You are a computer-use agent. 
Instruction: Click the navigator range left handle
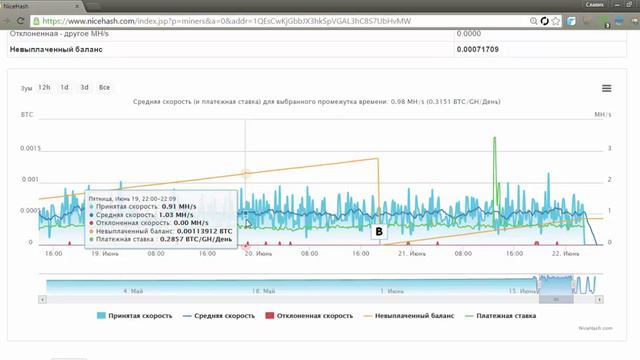click(x=539, y=284)
